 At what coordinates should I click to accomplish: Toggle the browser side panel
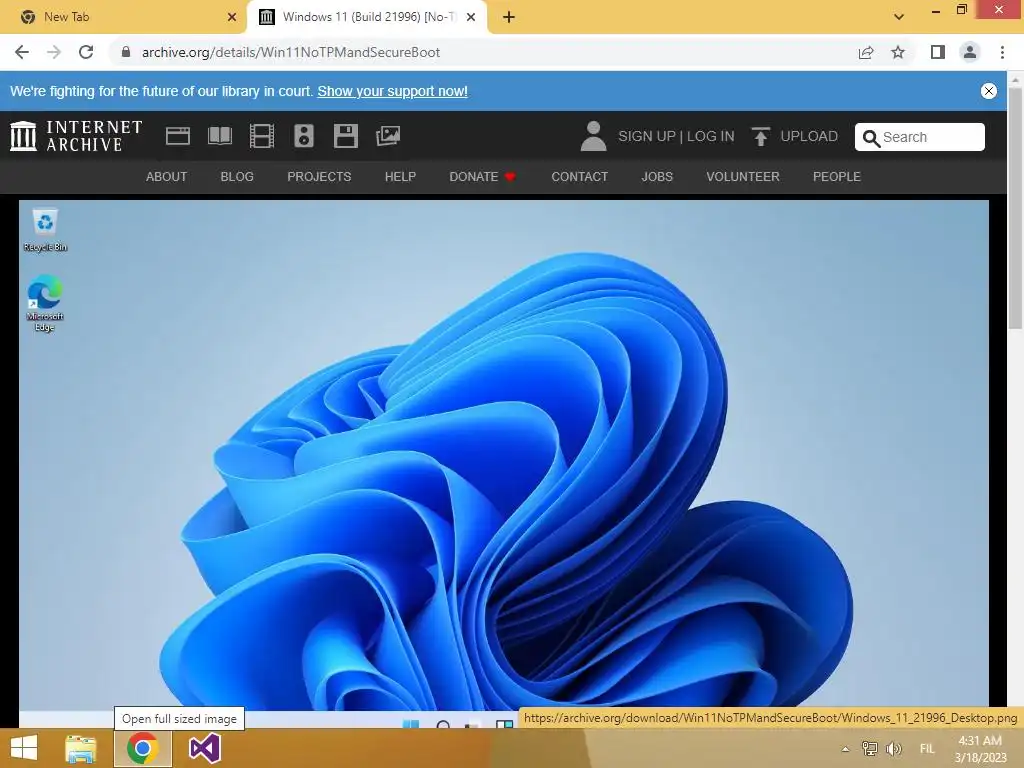point(938,52)
